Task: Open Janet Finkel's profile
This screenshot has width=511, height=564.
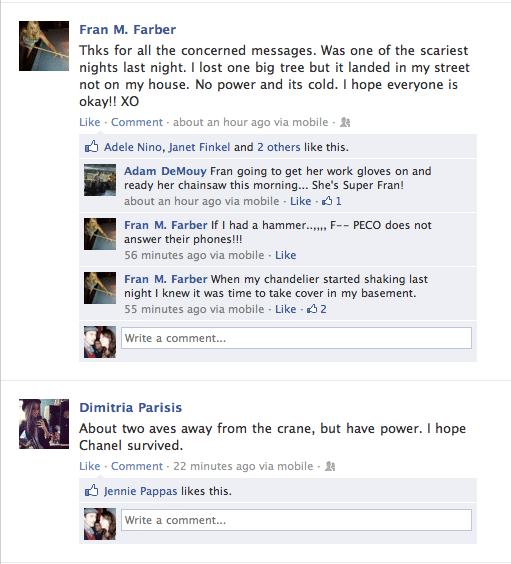Action: (x=199, y=147)
